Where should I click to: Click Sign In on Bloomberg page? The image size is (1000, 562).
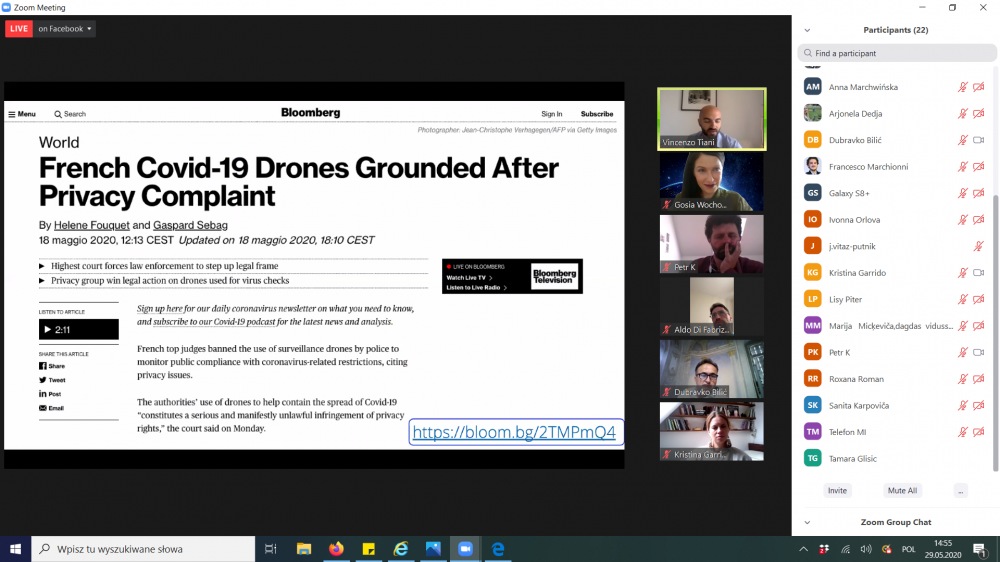(x=552, y=114)
